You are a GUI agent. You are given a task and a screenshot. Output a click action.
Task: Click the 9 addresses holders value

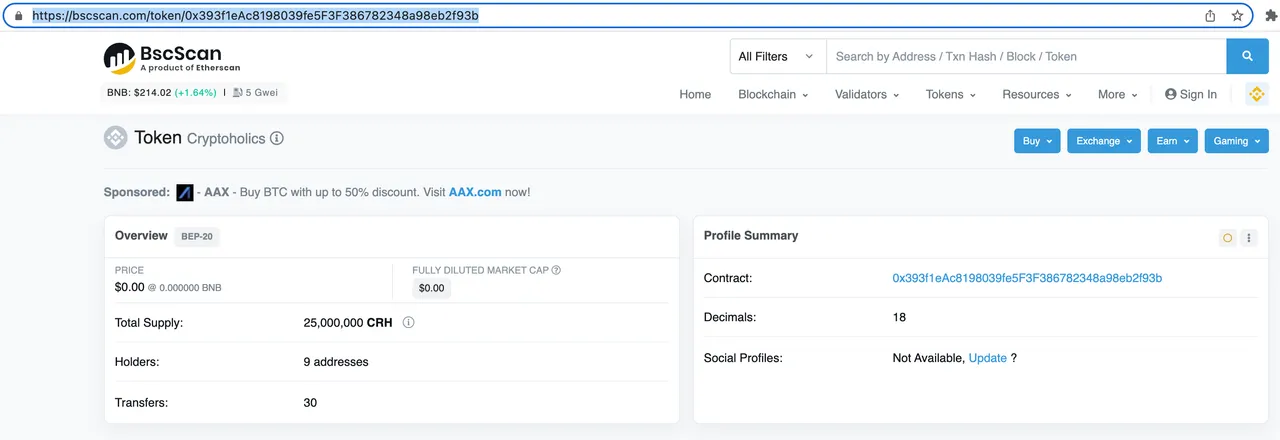point(336,361)
